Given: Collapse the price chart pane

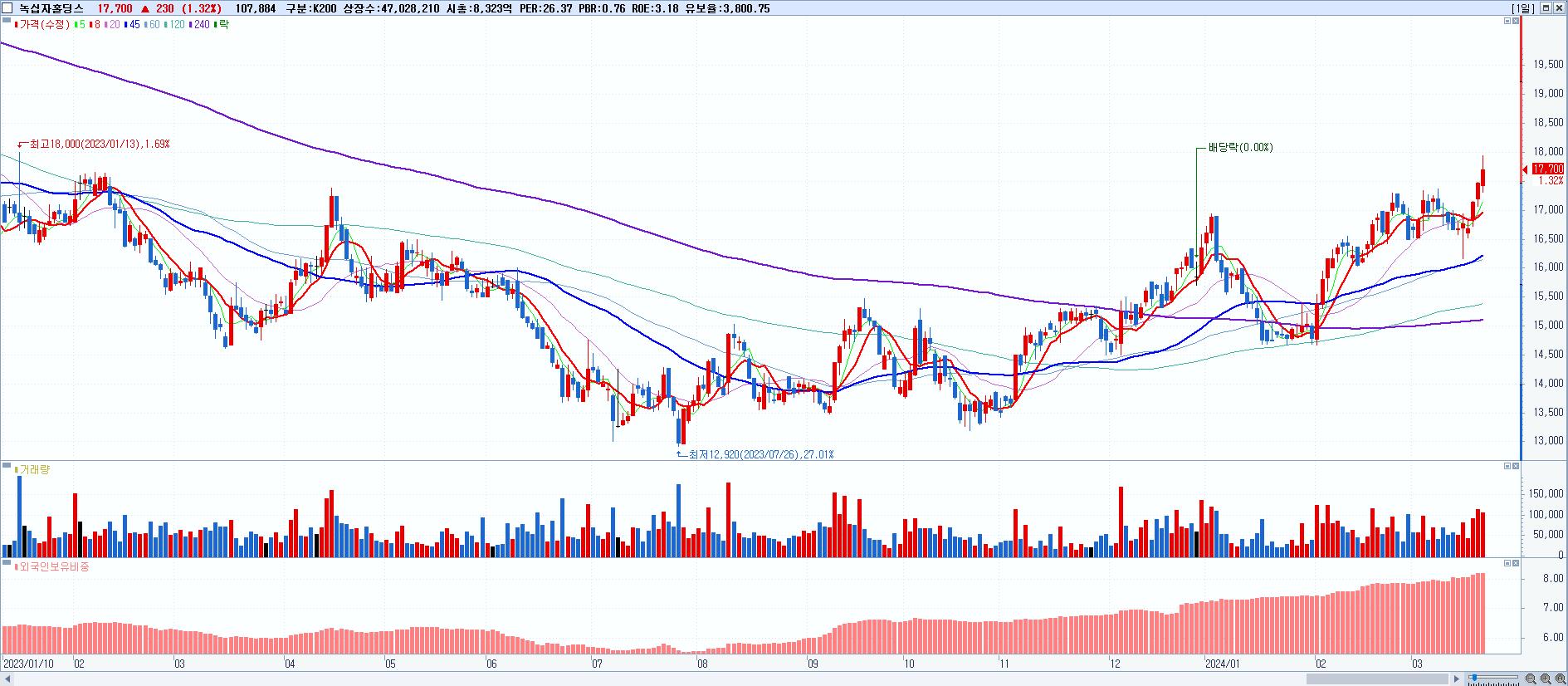Looking at the screenshot, I should 1507,21.
